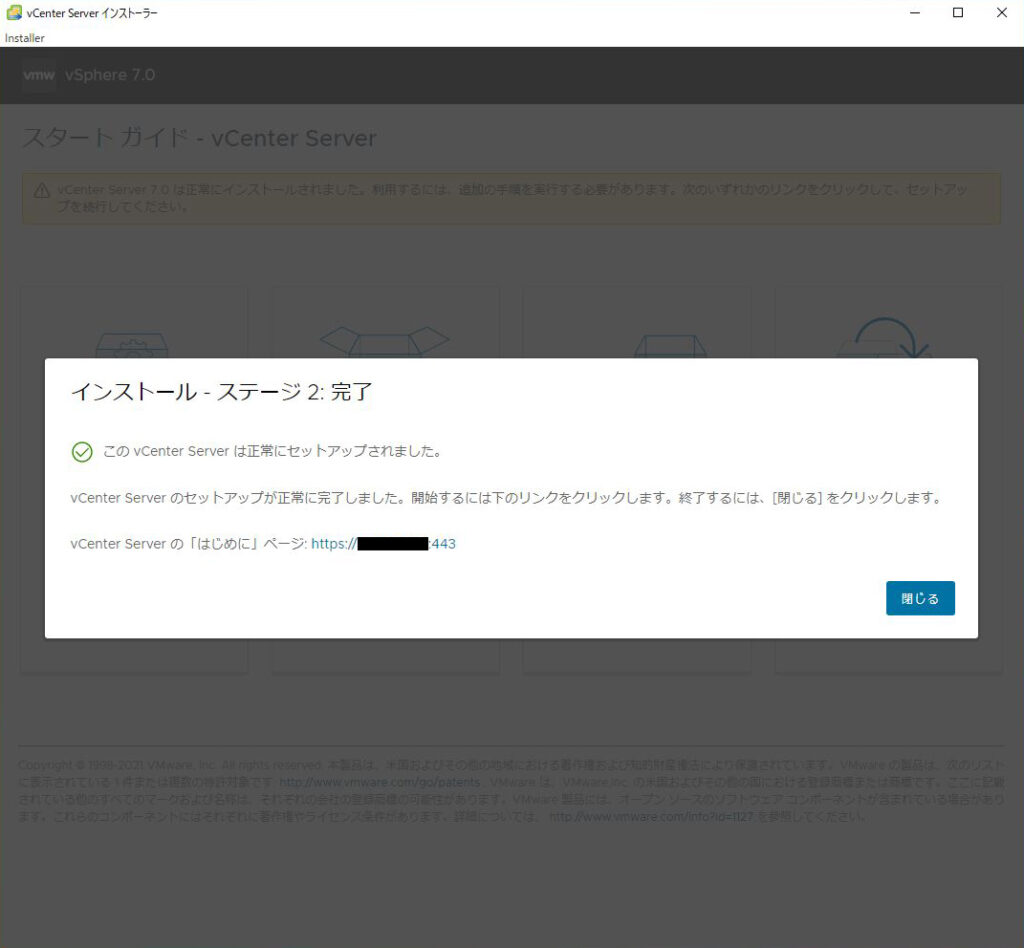Maximize the vCenter Server installer window
Screen dimensions: 1024x948
click(958, 12)
